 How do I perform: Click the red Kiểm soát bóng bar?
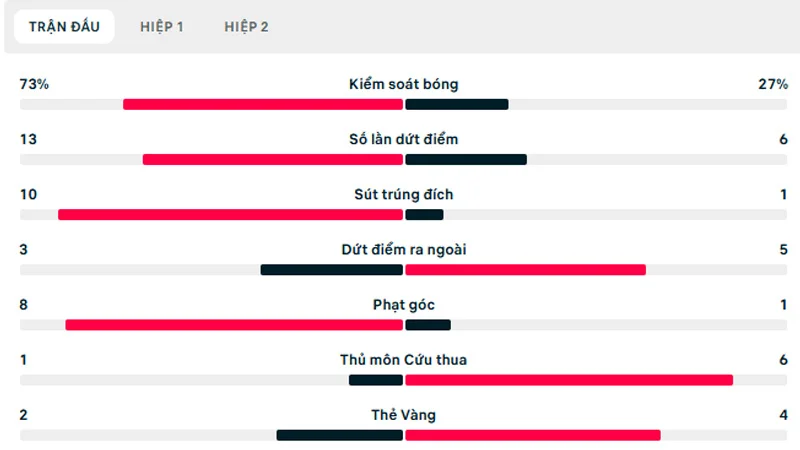(x=263, y=104)
